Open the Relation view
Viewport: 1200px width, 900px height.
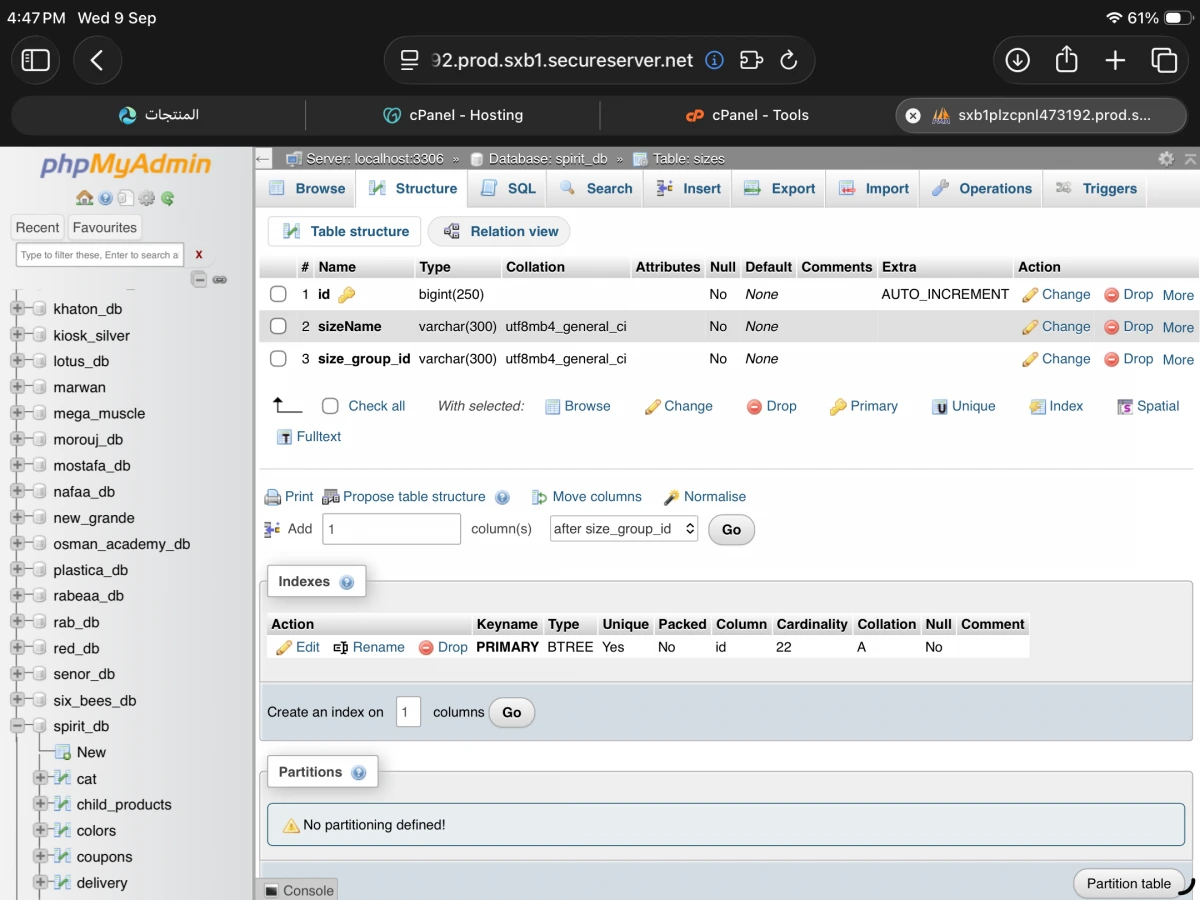pos(500,231)
